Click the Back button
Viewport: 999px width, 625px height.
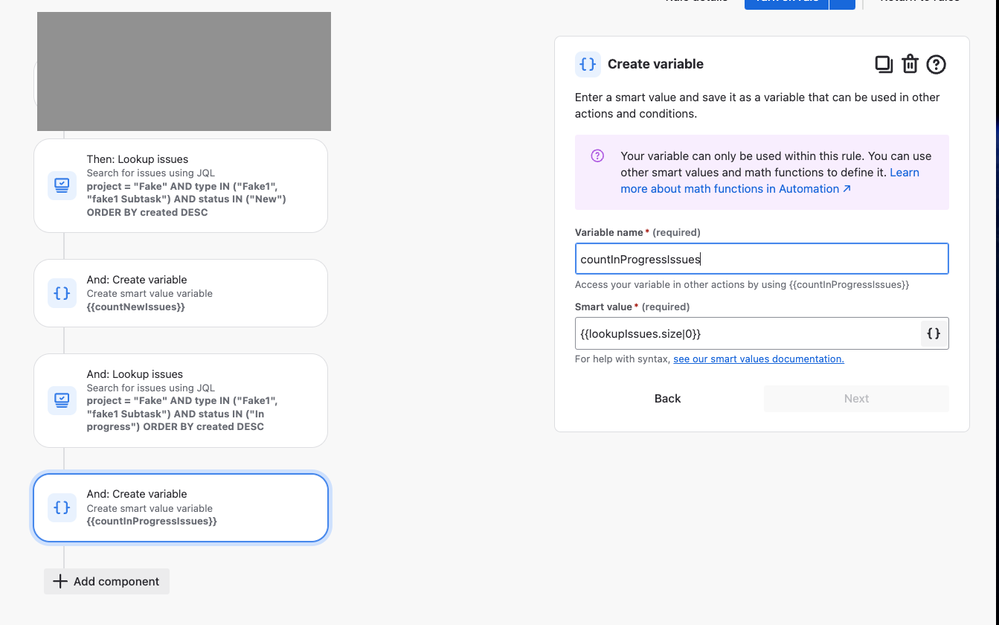coord(667,398)
